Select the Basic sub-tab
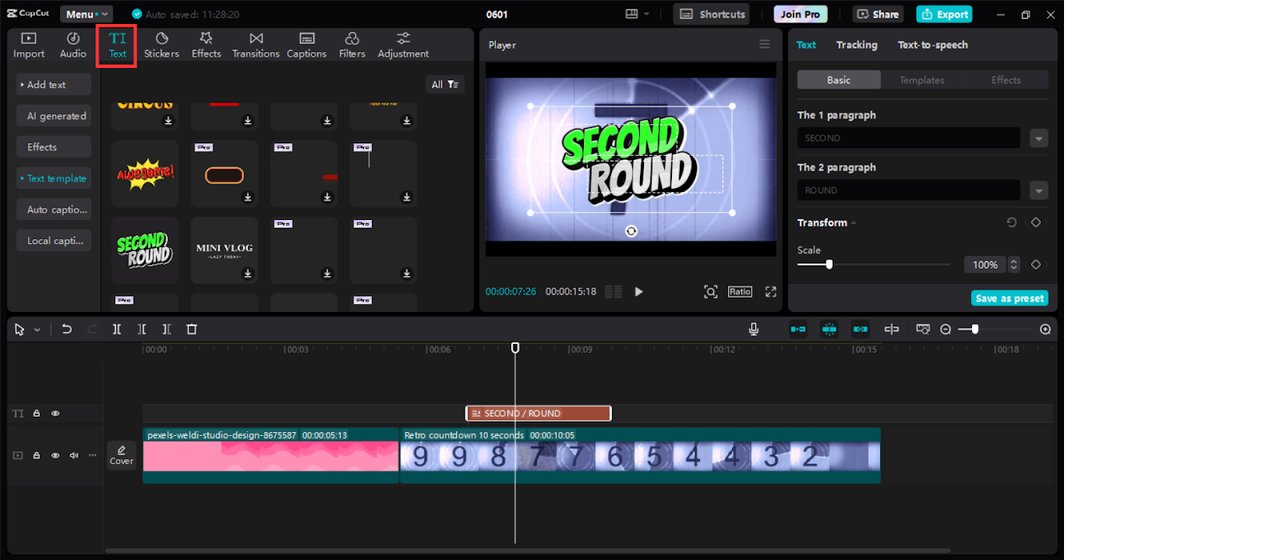This screenshot has width=1280, height=560. (839, 80)
